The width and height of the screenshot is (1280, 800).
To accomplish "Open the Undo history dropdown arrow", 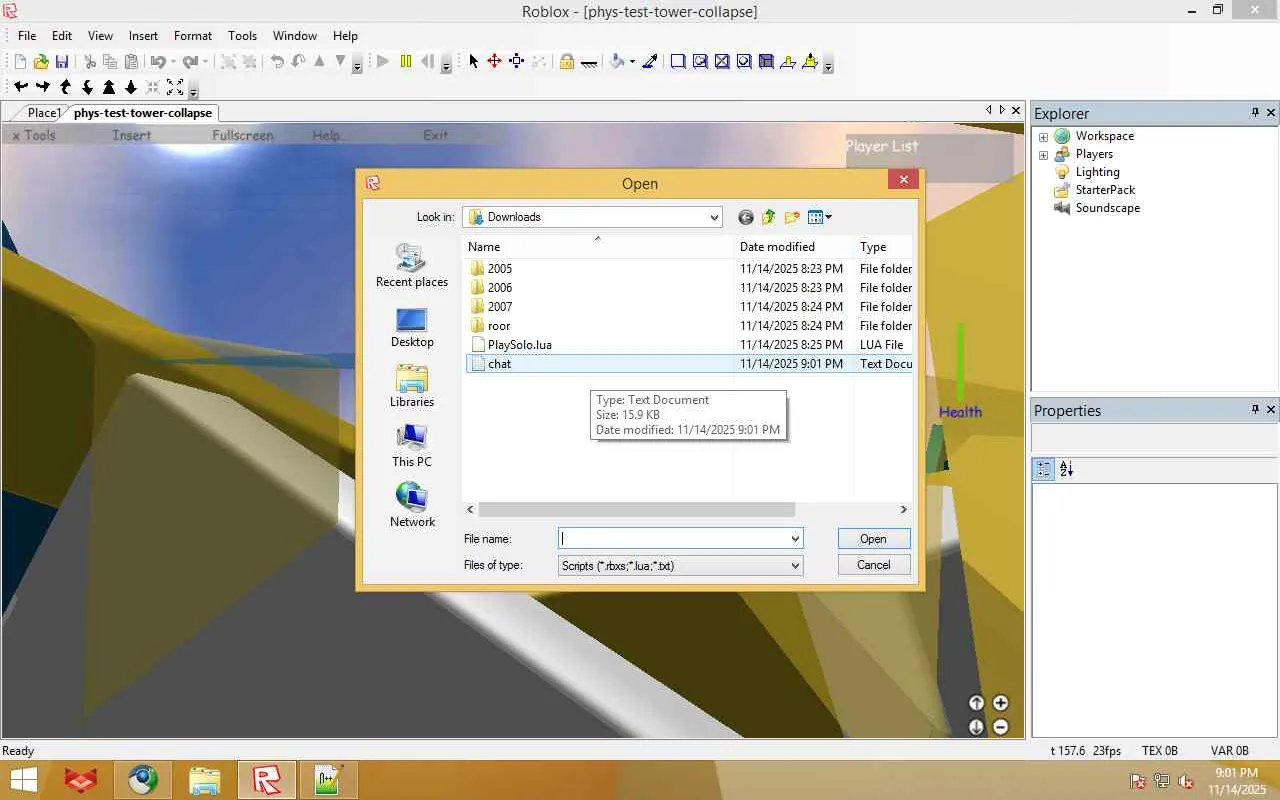I will [173, 62].
